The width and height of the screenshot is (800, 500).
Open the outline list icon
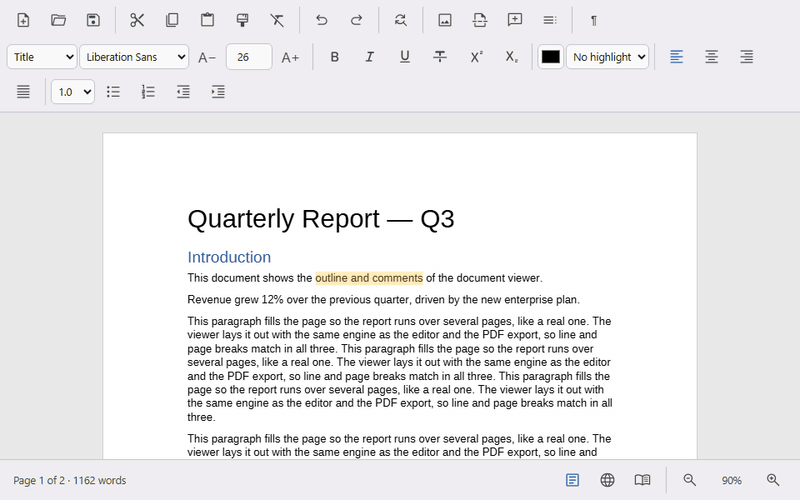(549, 20)
